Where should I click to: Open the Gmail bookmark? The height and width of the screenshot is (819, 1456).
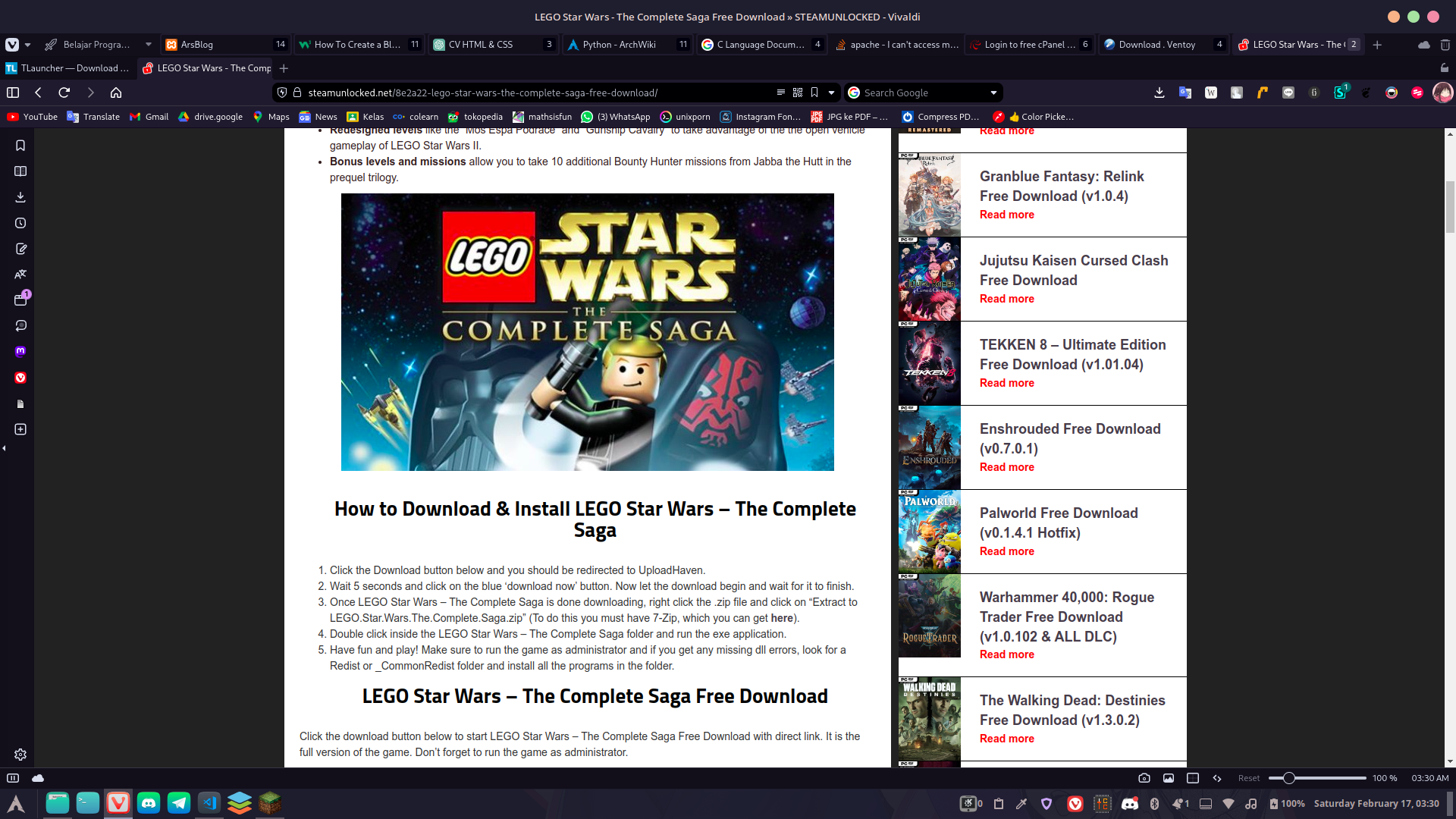tap(149, 117)
